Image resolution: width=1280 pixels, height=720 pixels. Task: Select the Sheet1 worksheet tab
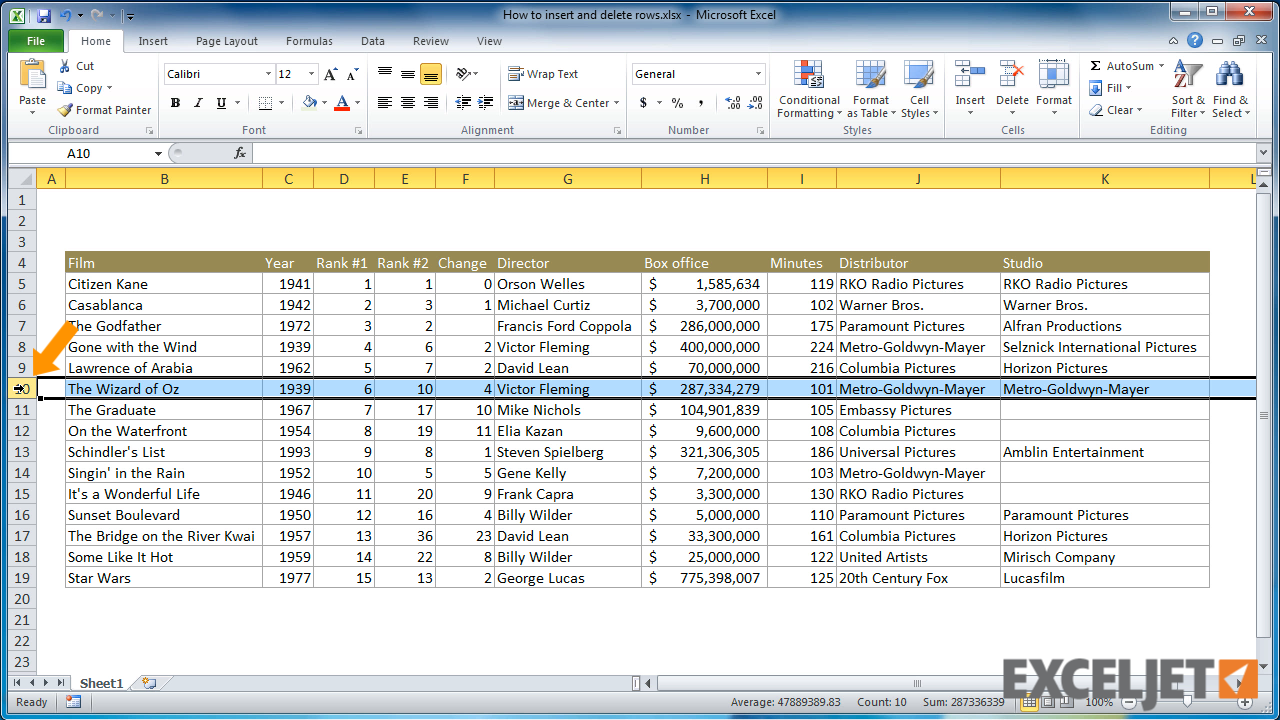click(101, 683)
